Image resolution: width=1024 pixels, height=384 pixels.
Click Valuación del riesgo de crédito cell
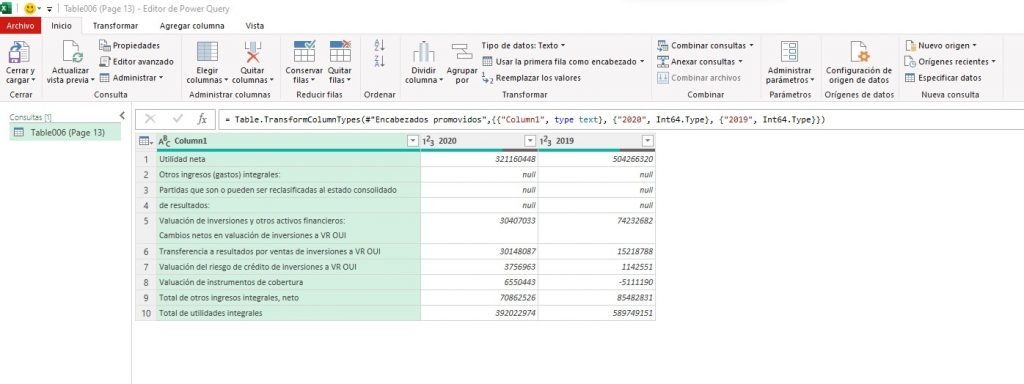288,266
